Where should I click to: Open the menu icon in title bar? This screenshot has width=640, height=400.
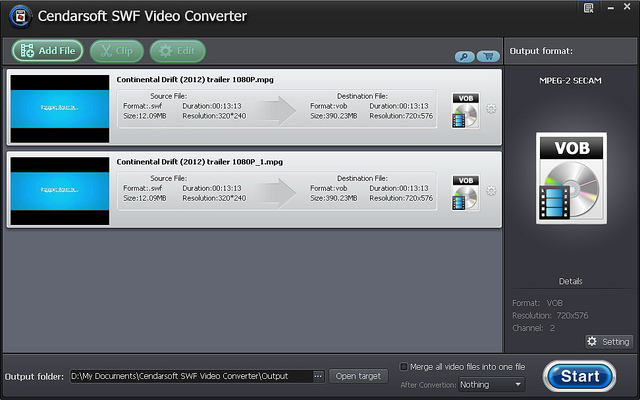click(x=589, y=8)
